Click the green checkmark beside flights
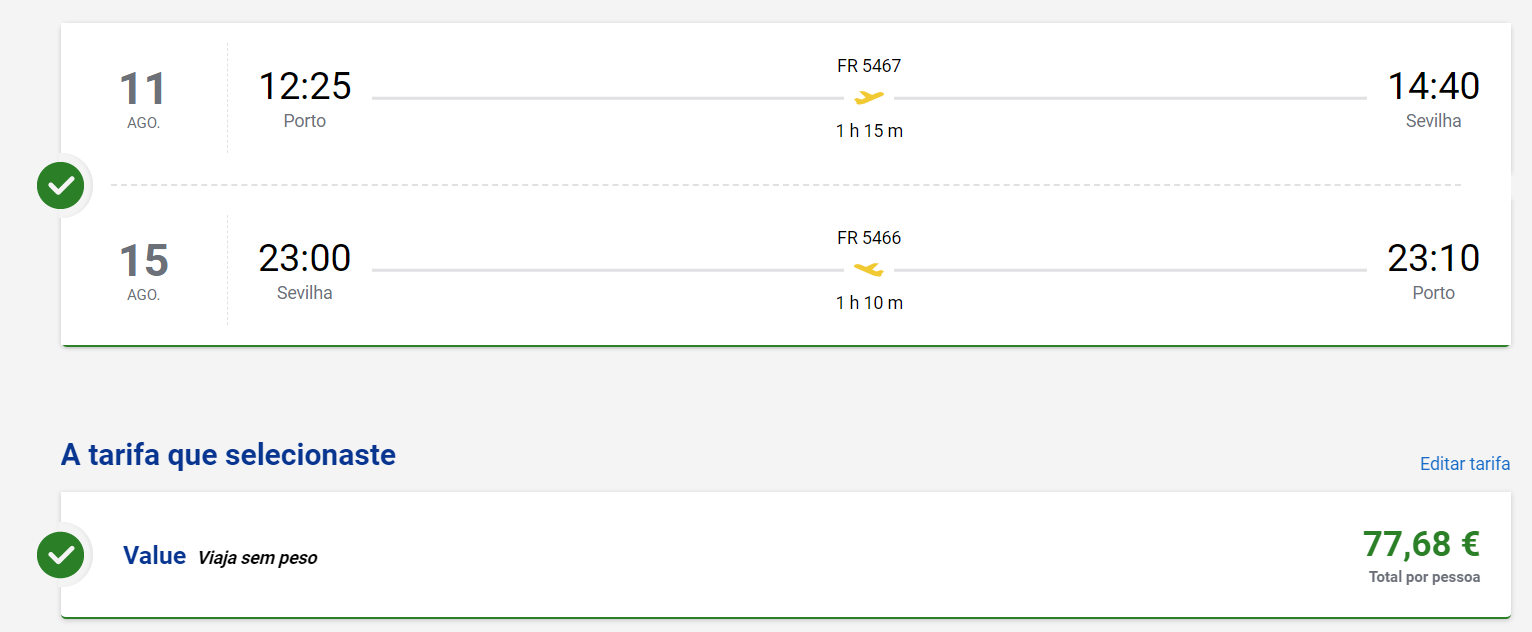Viewport: 1532px width, 632px height. point(61,185)
